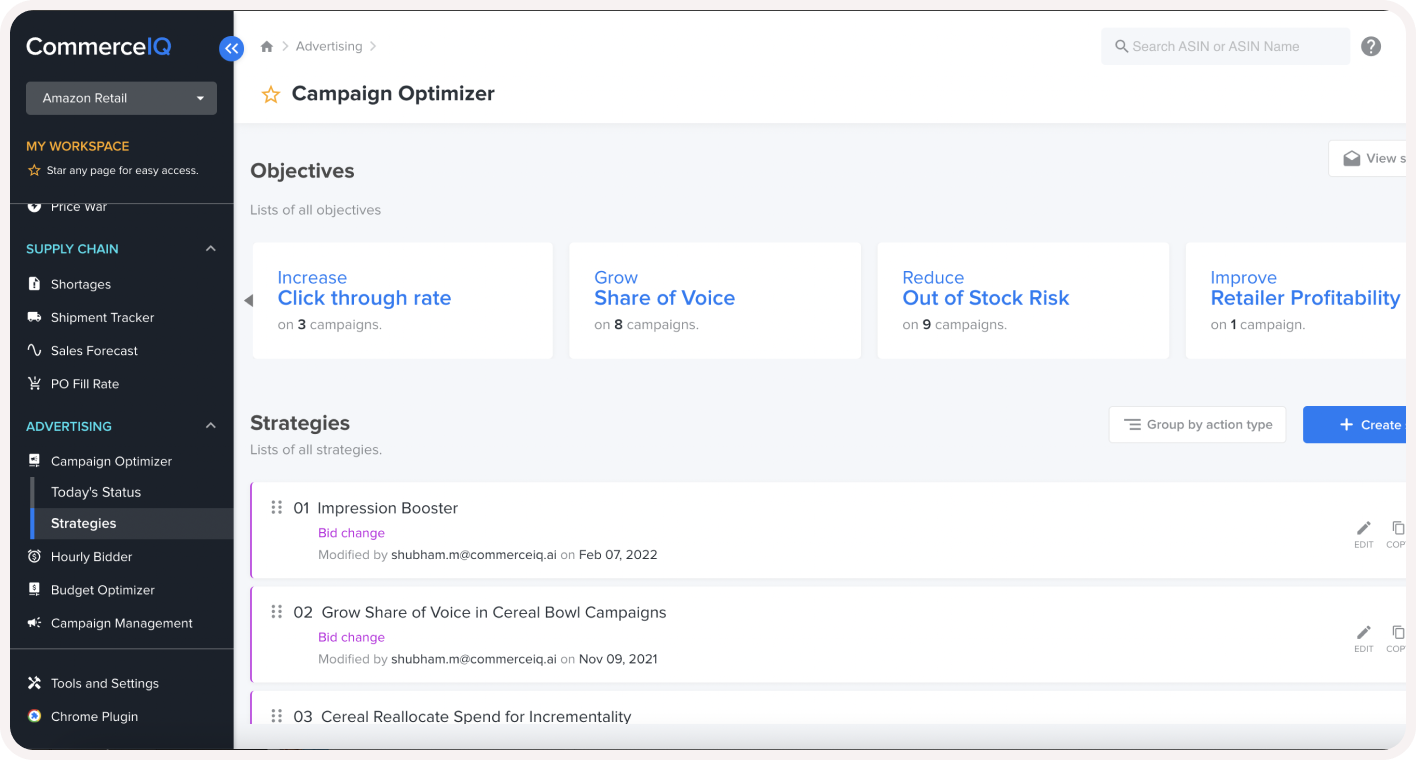Collapse the Supply Chain section

[x=211, y=249]
